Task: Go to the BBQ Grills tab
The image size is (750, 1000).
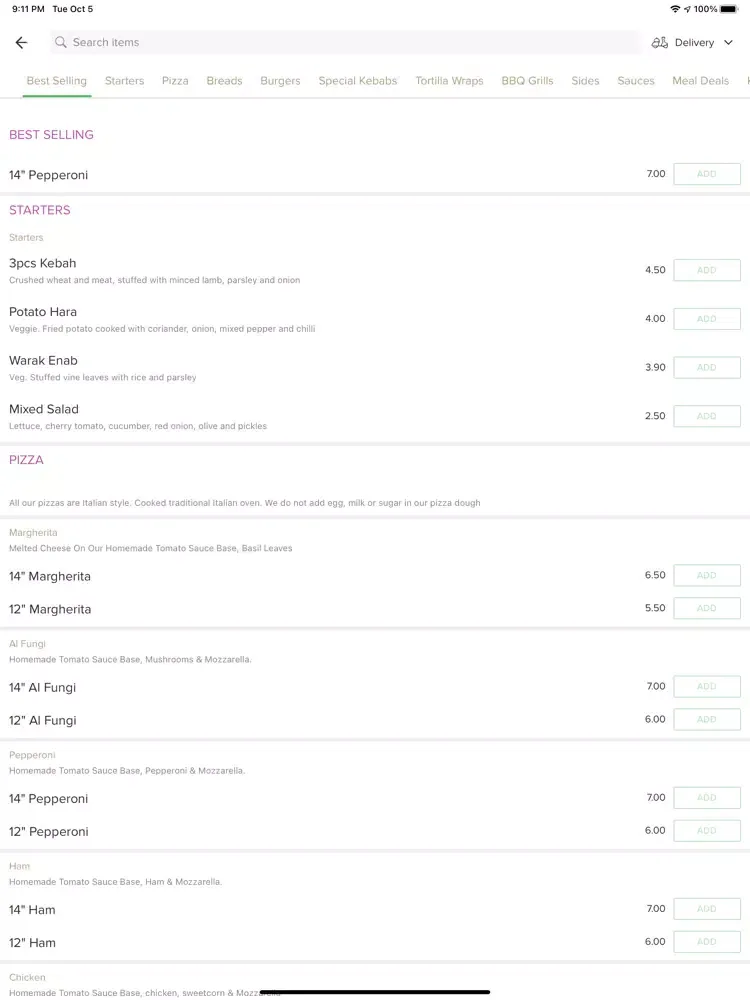Action: 527,81
